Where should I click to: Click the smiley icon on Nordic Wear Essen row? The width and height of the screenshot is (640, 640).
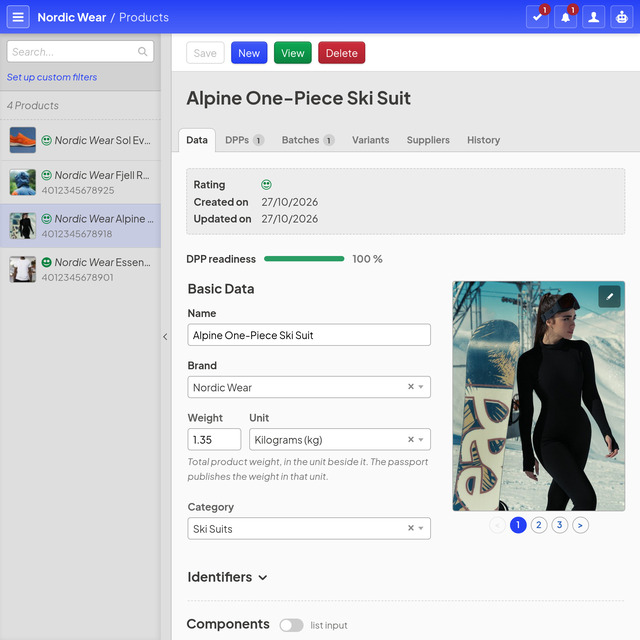pyautogui.click(x=47, y=262)
